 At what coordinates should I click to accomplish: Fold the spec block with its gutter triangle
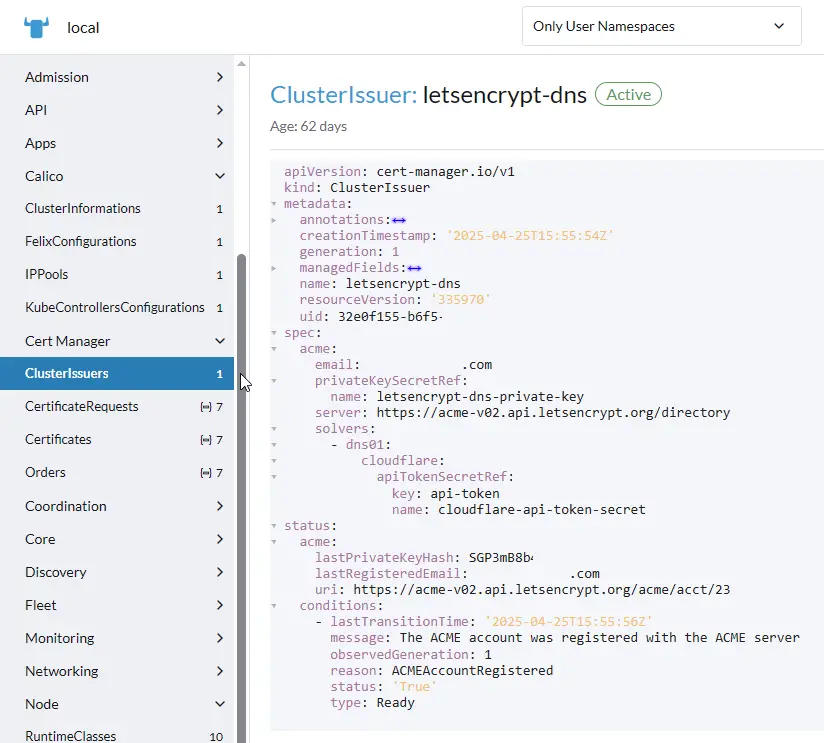tap(274, 333)
